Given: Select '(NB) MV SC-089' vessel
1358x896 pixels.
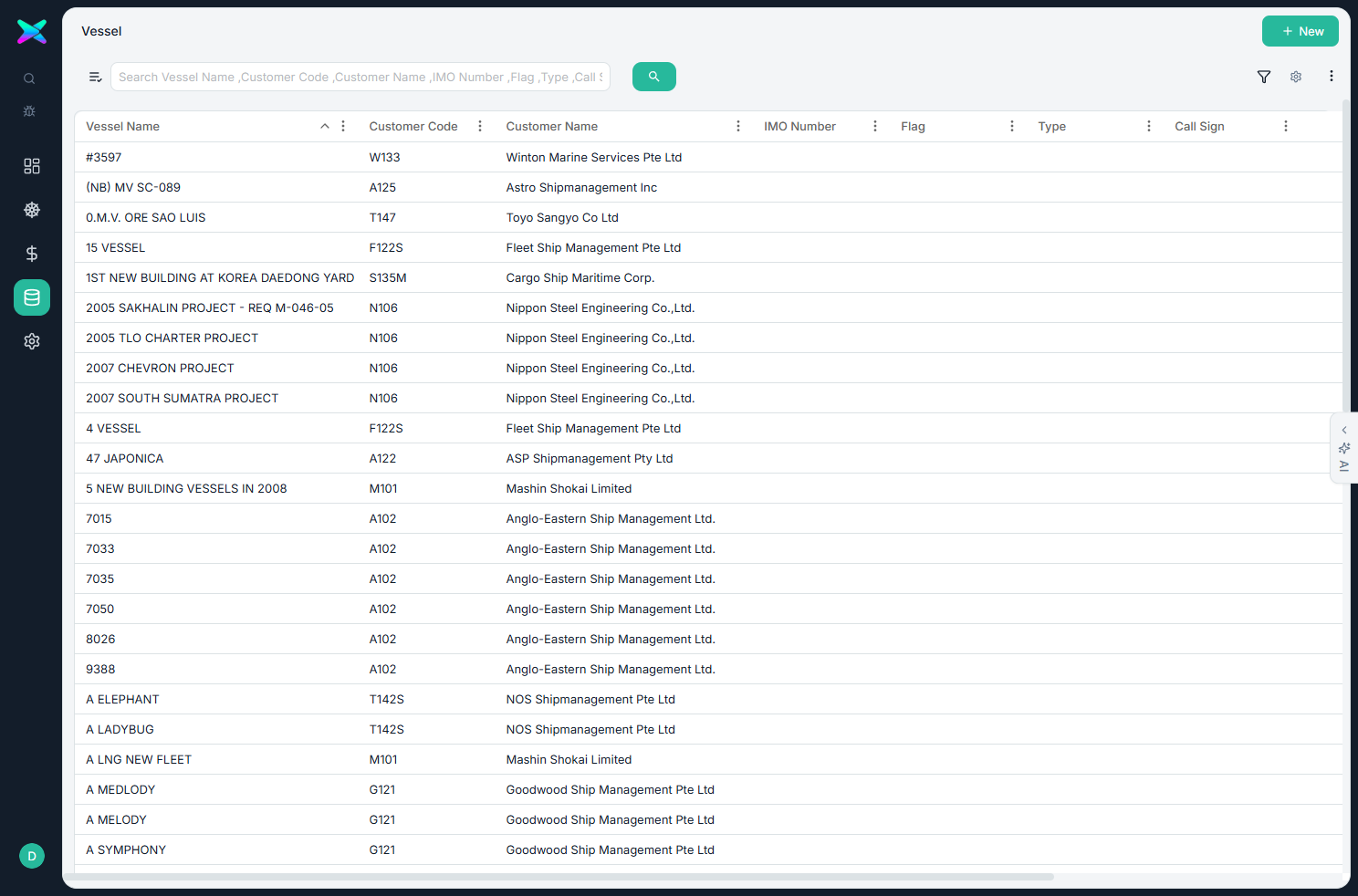Looking at the screenshot, I should [x=708, y=187].
